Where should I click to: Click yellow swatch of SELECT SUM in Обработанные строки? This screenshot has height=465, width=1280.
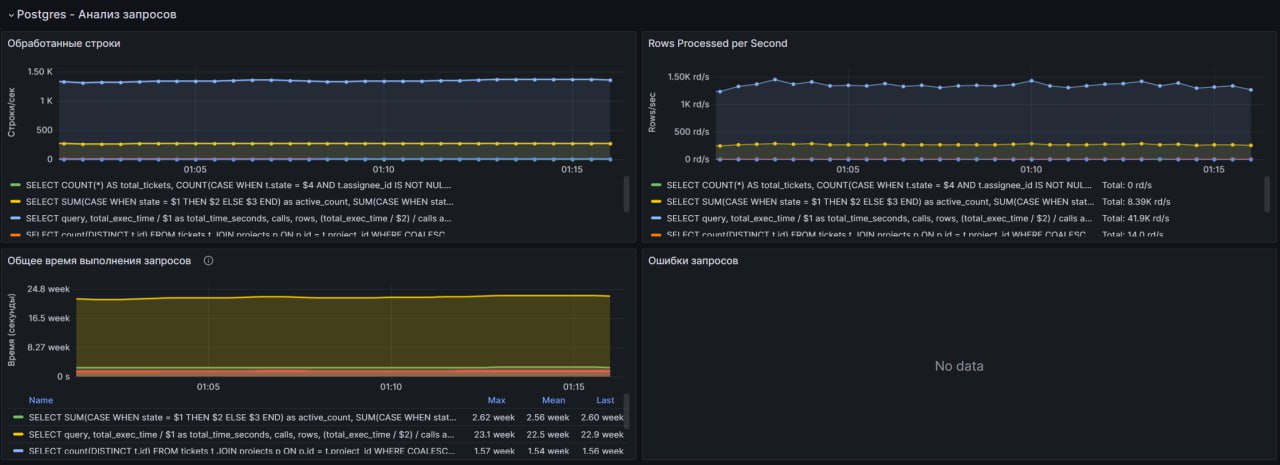point(15,201)
